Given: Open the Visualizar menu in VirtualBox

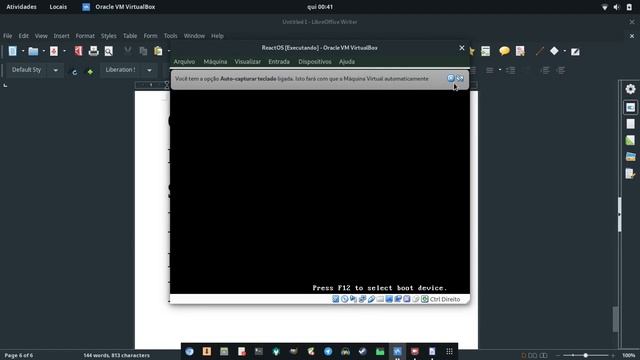Looking at the screenshot, I should tap(247, 62).
